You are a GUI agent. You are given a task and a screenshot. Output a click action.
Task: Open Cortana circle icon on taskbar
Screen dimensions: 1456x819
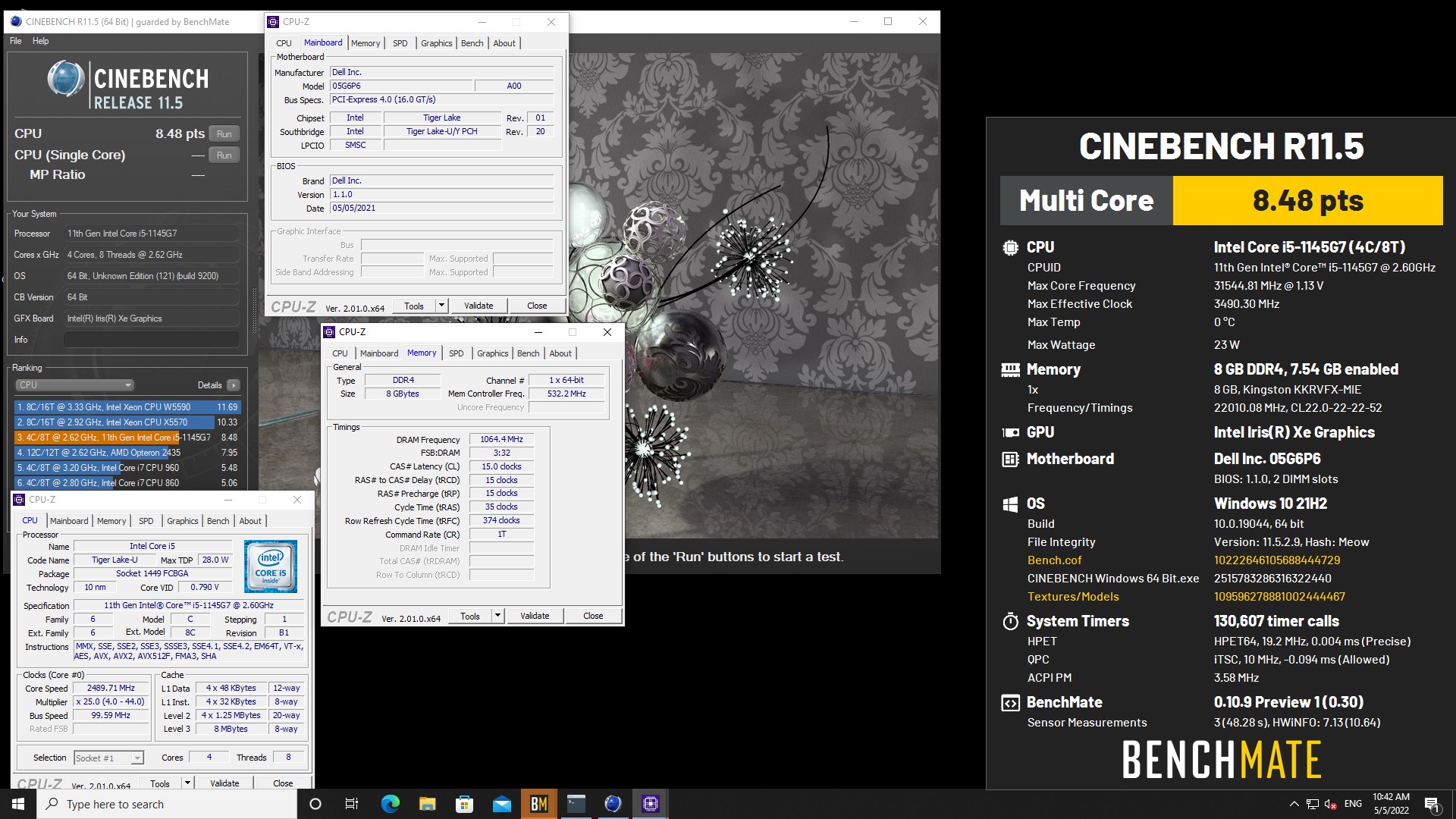coord(315,804)
